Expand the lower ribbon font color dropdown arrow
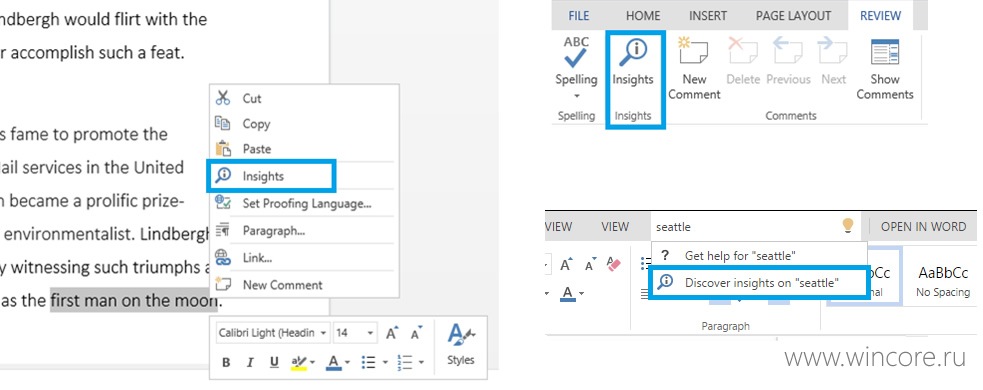Viewport: 983px width, 390px height. point(582,293)
